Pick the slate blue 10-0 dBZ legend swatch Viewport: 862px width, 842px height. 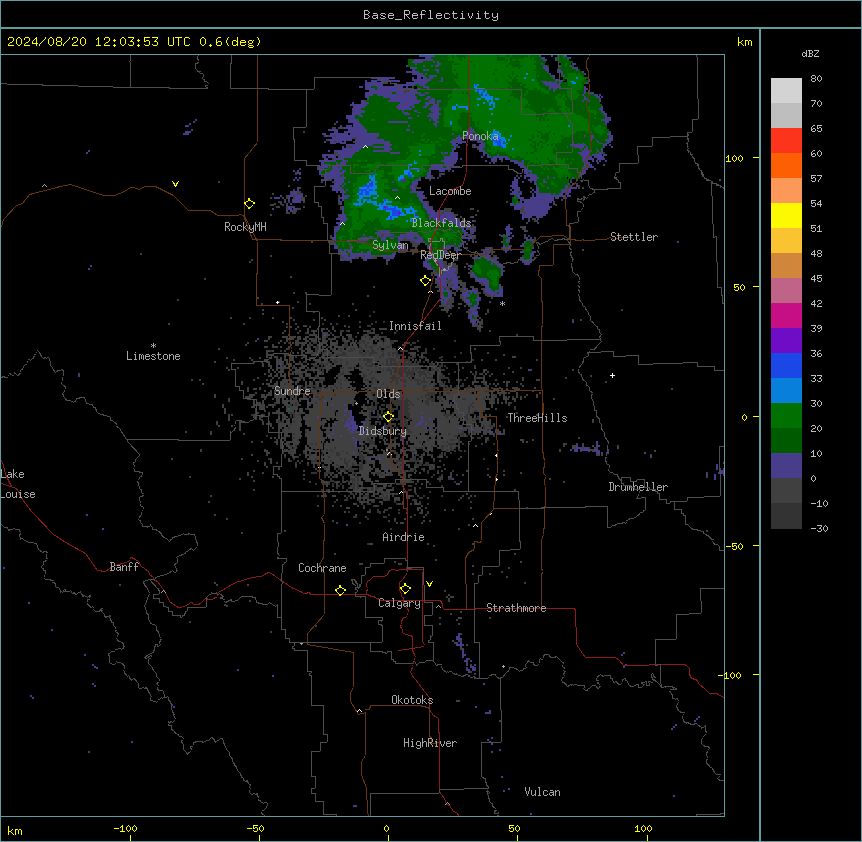click(786, 466)
